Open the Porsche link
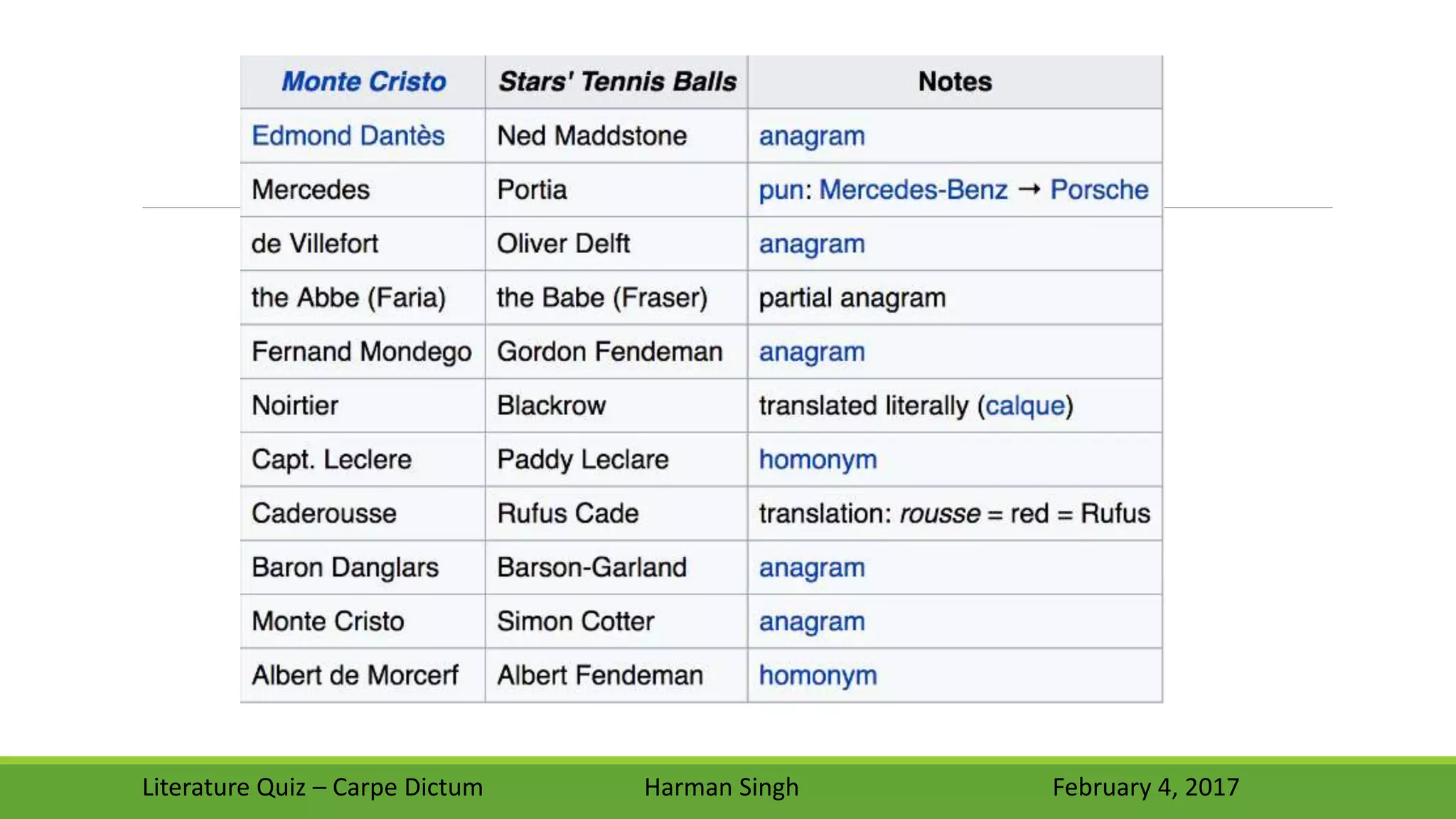Image resolution: width=1456 pixels, height=819 pixels. tap(1099, 190)
